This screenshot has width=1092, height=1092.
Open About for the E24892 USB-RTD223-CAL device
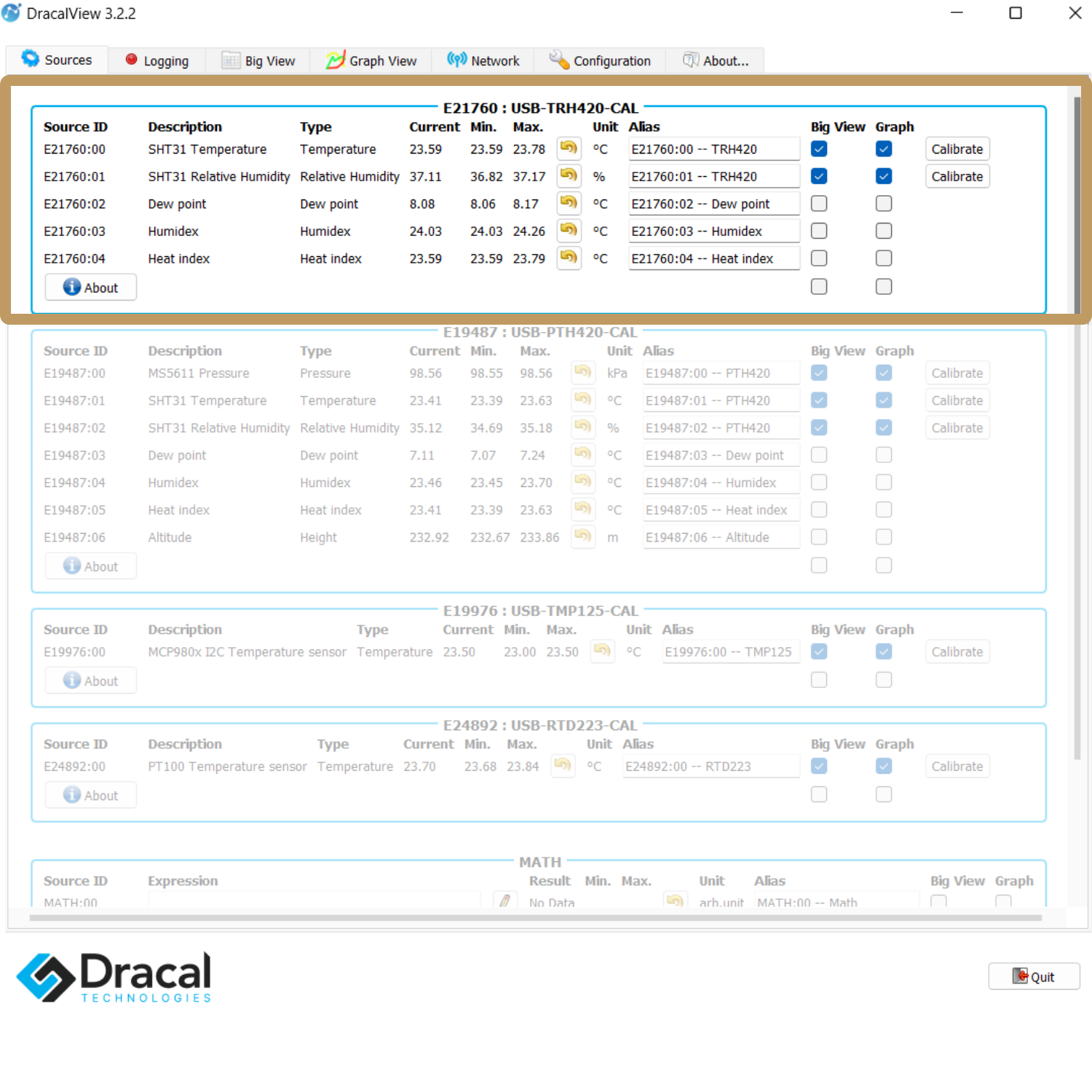pyautogui.click(x=90, y=795)
